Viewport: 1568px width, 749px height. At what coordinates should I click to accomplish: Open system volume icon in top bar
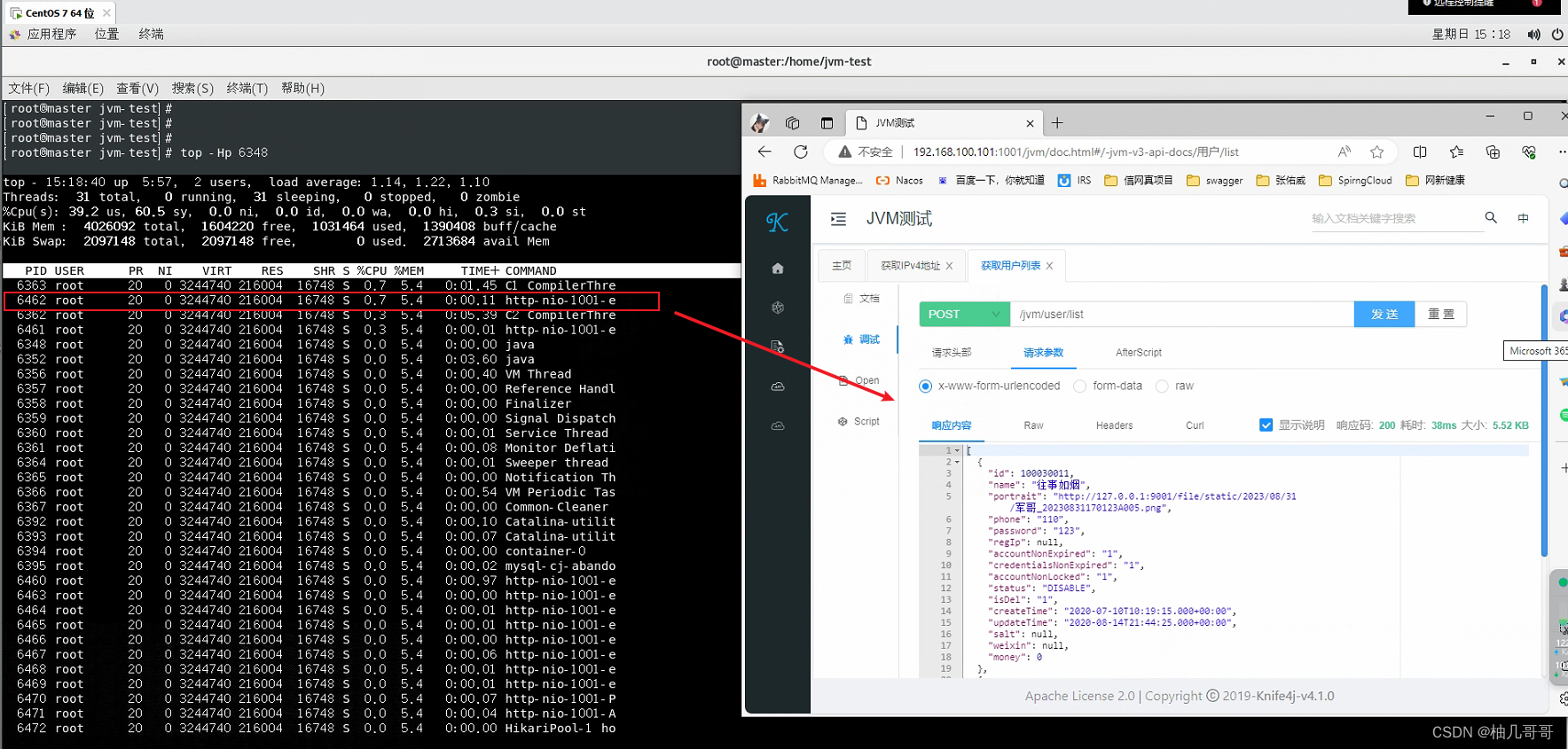tap(1533, 35)
